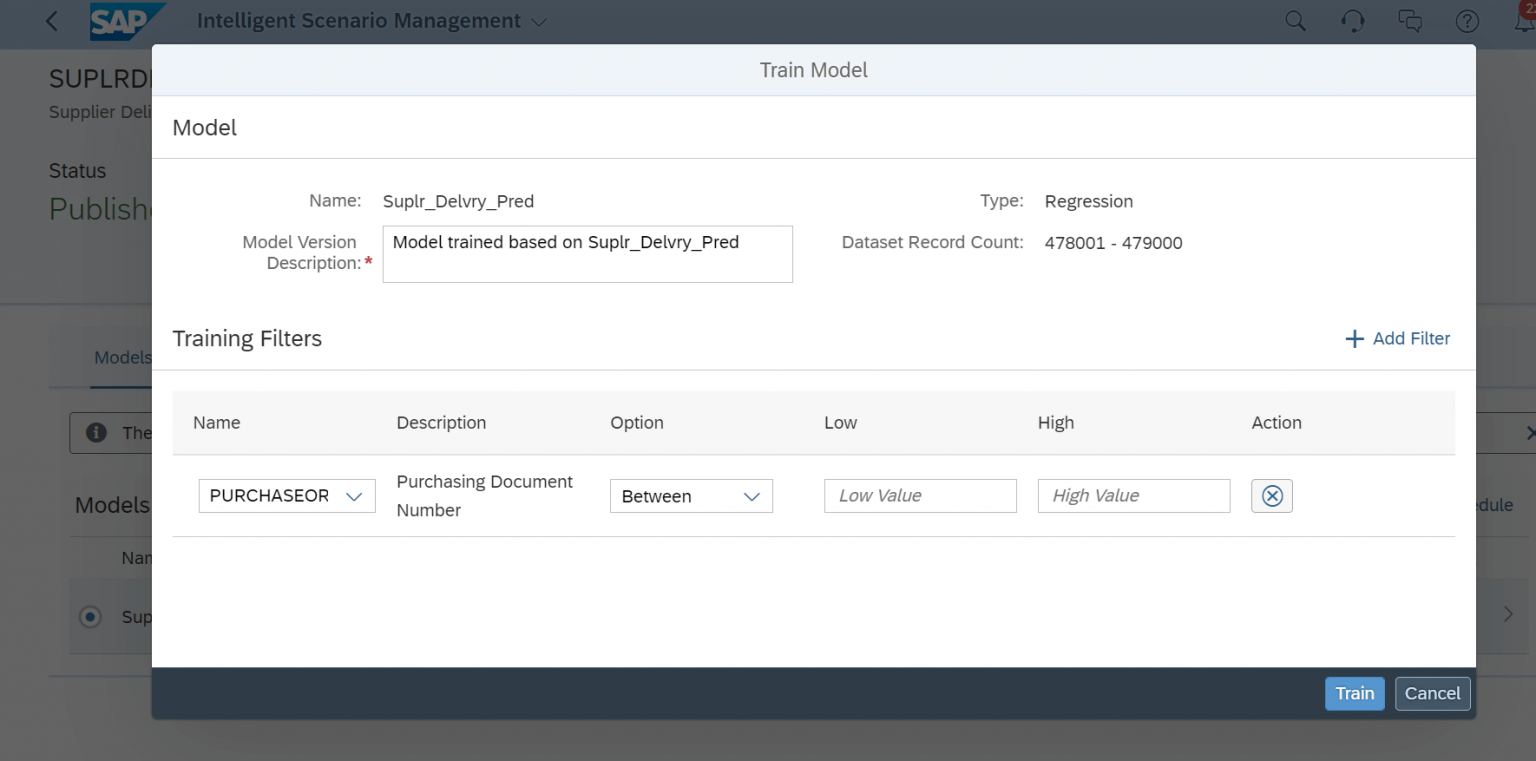1536x761 pixels.
Task: Open the help question mark icon
Action: pyautogui.click(x=1467, y=20)
